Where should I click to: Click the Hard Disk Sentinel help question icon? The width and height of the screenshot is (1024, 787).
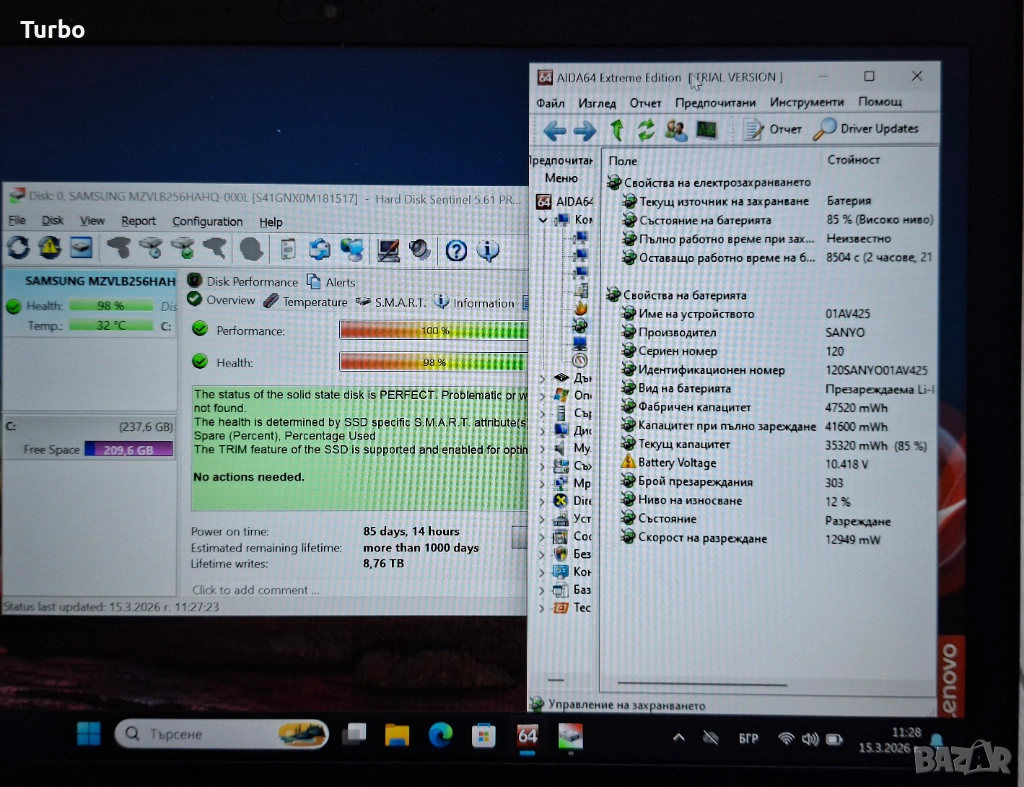click(x=456, y=249)
